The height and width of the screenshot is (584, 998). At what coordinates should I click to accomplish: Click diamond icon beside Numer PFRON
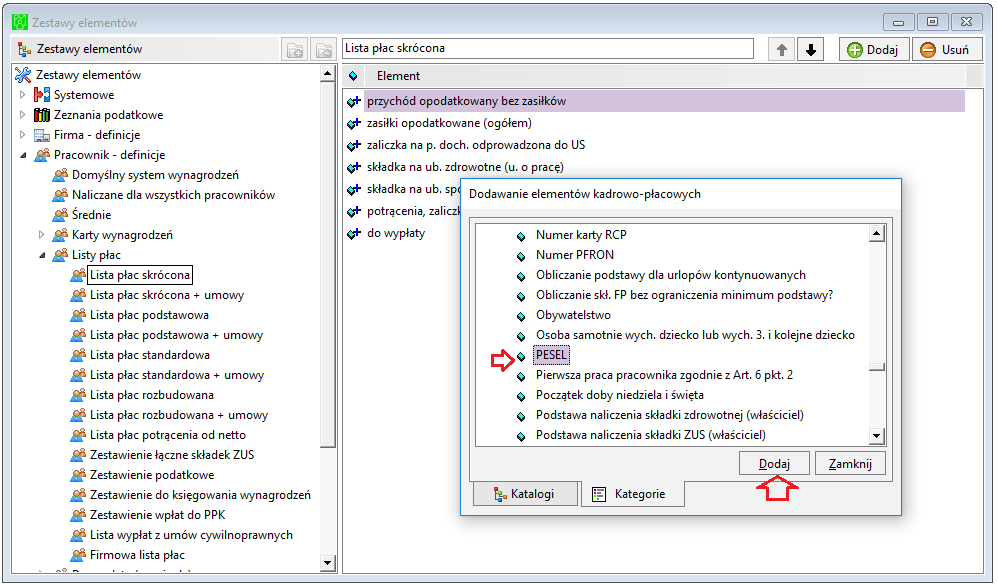coord(521,256)
